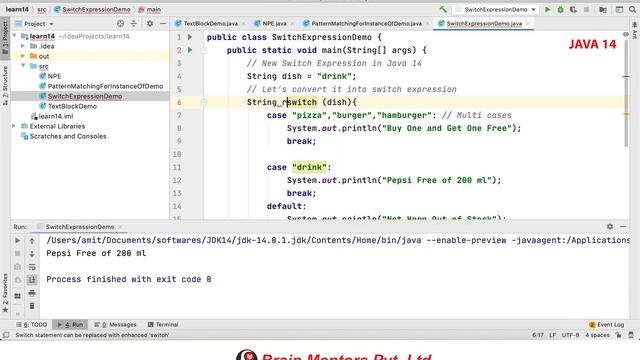Open TextBlockDemo in project tree
This screenshot has height=360, width=640.
pyautogui.click(x=72, y=106)
